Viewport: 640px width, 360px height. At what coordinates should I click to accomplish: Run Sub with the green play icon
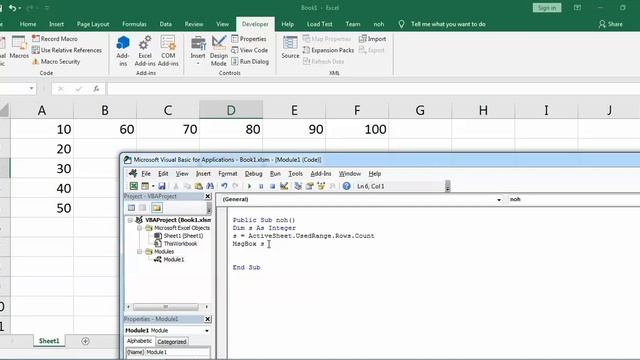coord(249,186)
